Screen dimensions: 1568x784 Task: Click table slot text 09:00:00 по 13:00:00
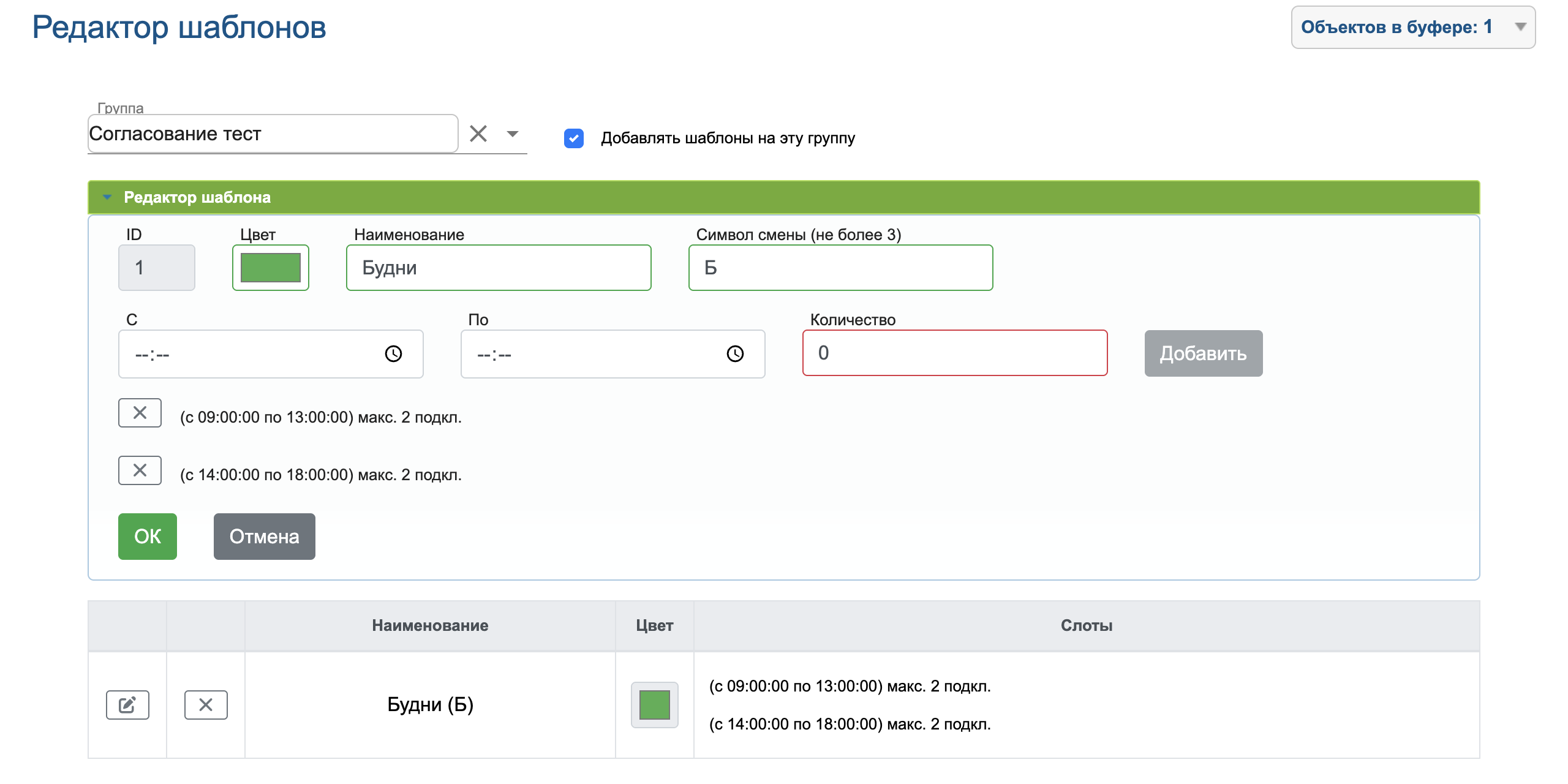click(x=850, y=686)
